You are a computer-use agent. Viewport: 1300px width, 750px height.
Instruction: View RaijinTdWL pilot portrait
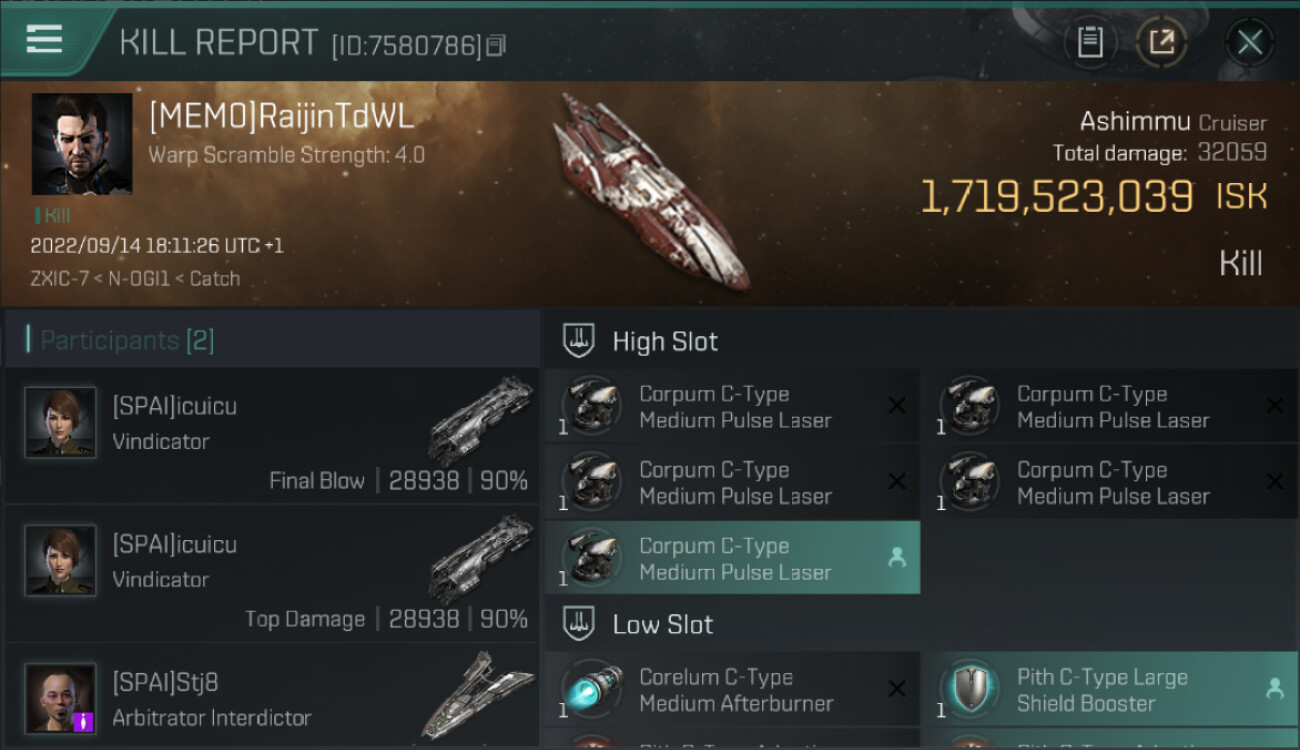pyautogui.click(x=82, y=144)
